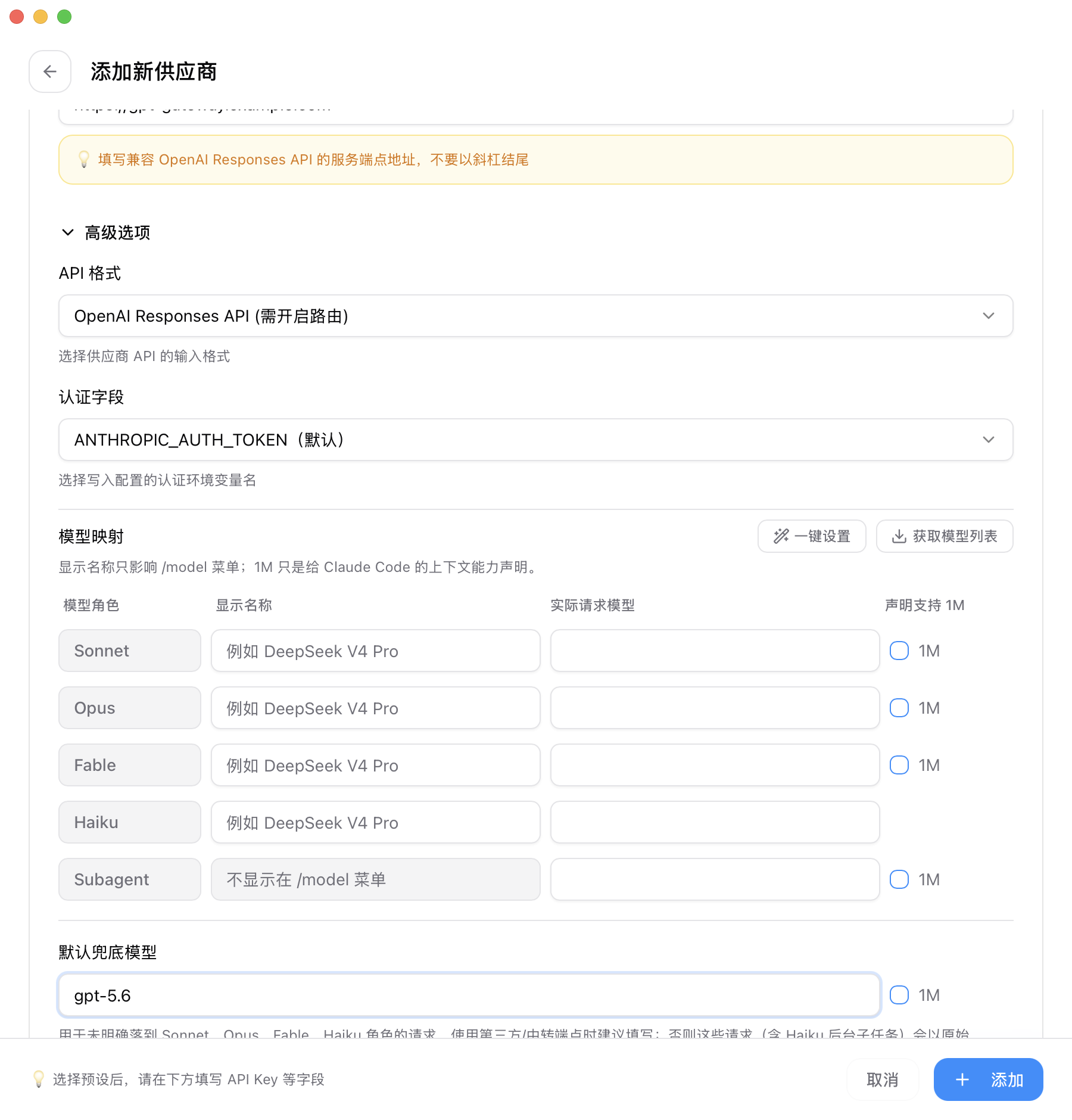The image size is (1072, 1120).
Task: Open the 认证字段 dropdown
Action: click(536, 440)
